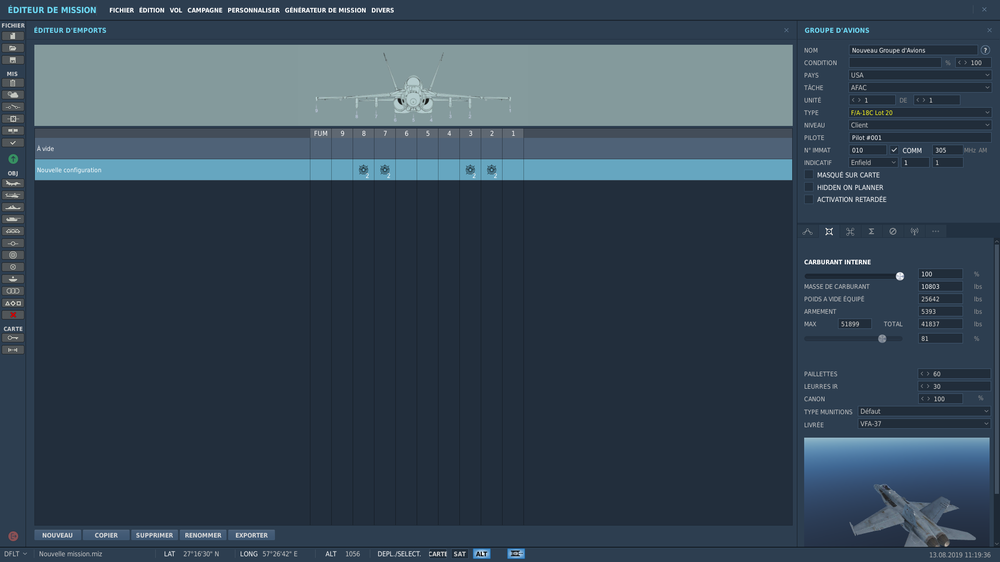This screenshot has height=562, width=1000.
Task: Open the summary sigma tab
Action: pos(871,232)
